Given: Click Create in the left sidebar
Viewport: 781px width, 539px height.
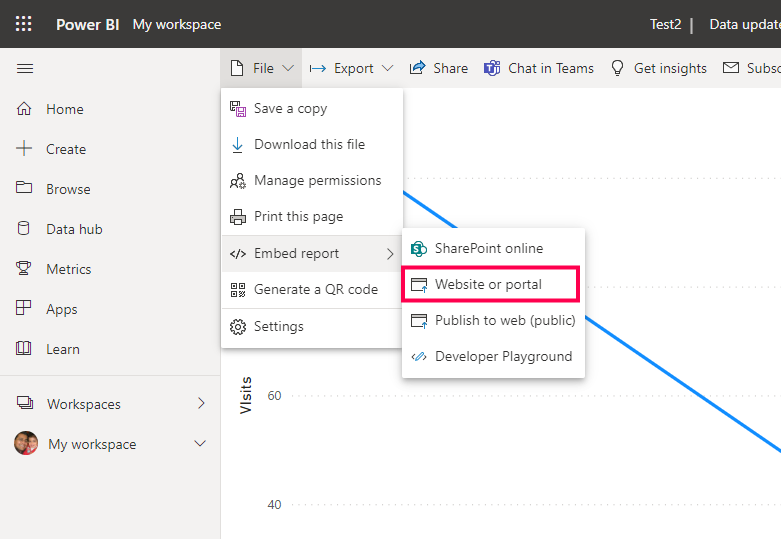Looking at the screenshot, I should [x=65, y=149].
